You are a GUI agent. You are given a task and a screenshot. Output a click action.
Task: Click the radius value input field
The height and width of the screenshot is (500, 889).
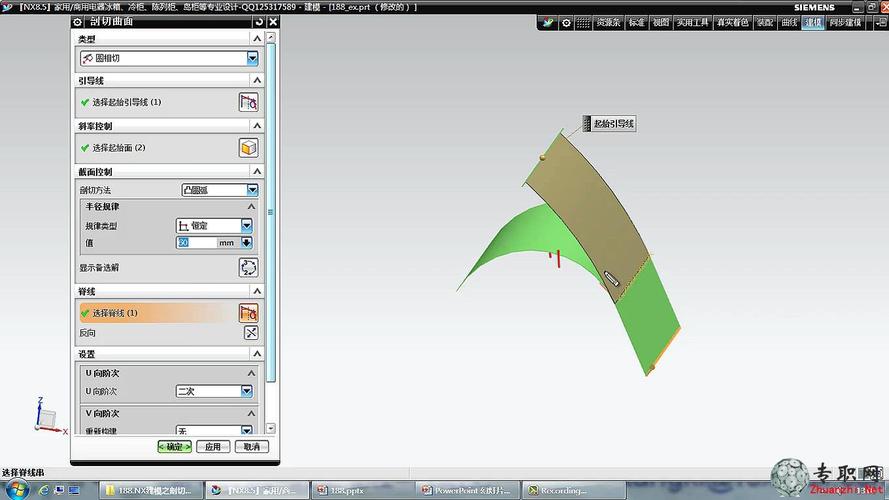tap(196, 243)
